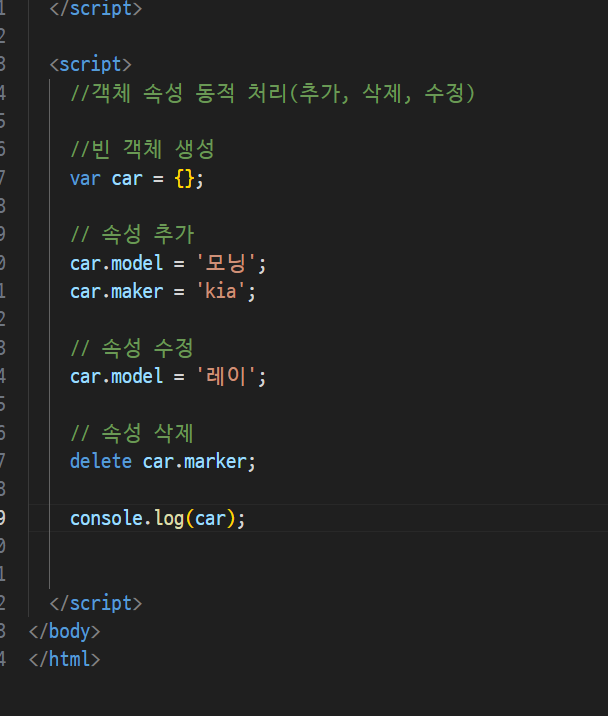Click the closing </body> tag

click(x=64, y=632)
